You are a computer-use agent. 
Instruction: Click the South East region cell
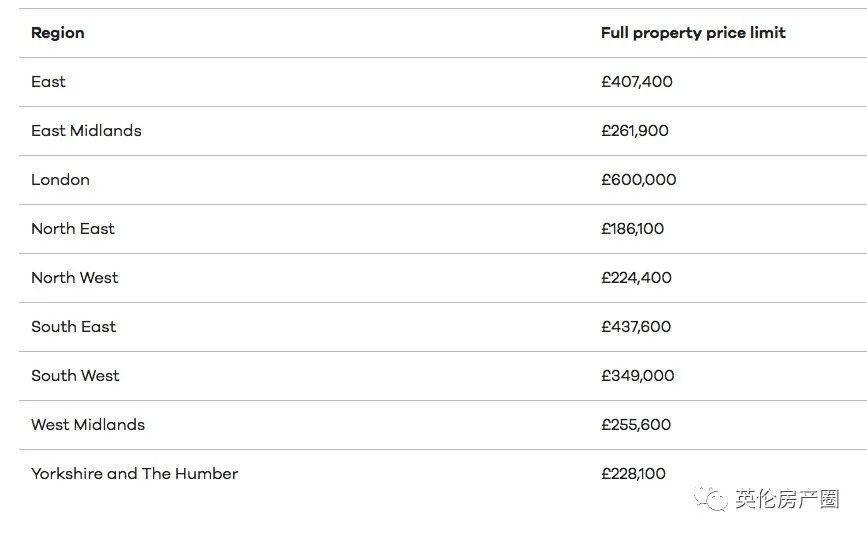point(74,326)
